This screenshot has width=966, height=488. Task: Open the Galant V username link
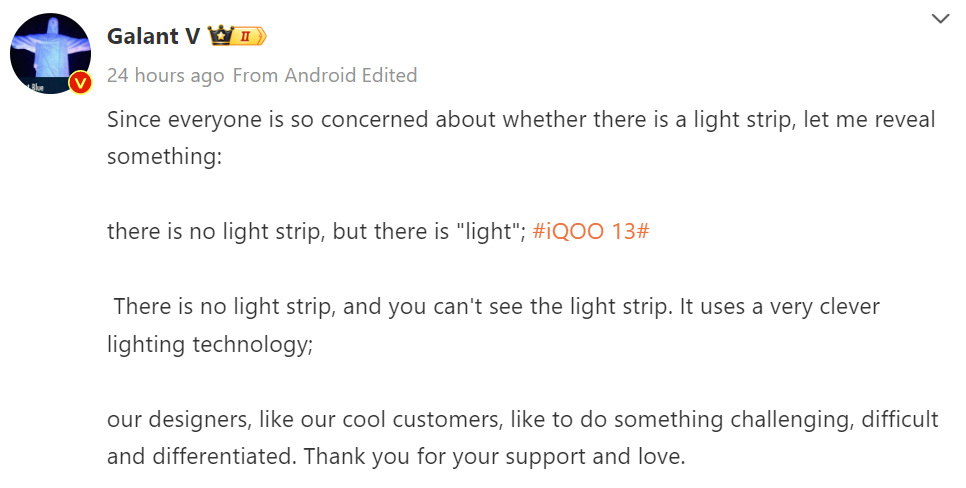coord(153,36)
